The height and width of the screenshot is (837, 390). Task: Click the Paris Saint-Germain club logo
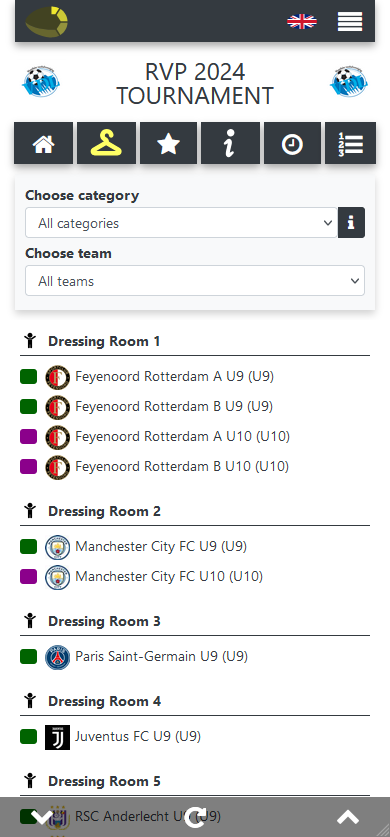coord(58,657)
